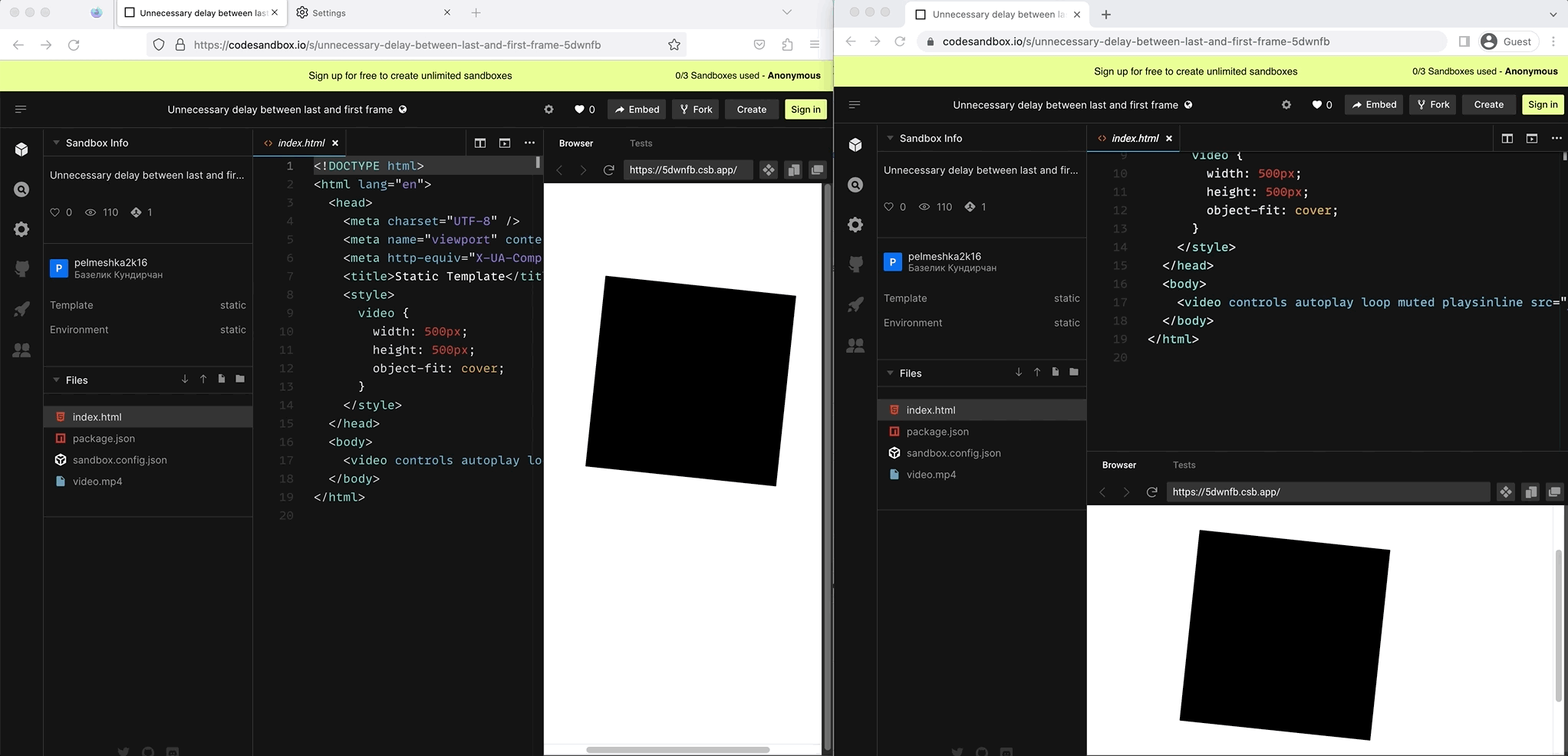Open the Explorer cube icon in sidebar
Screen dimensions: 1568x756
(21, 148)
